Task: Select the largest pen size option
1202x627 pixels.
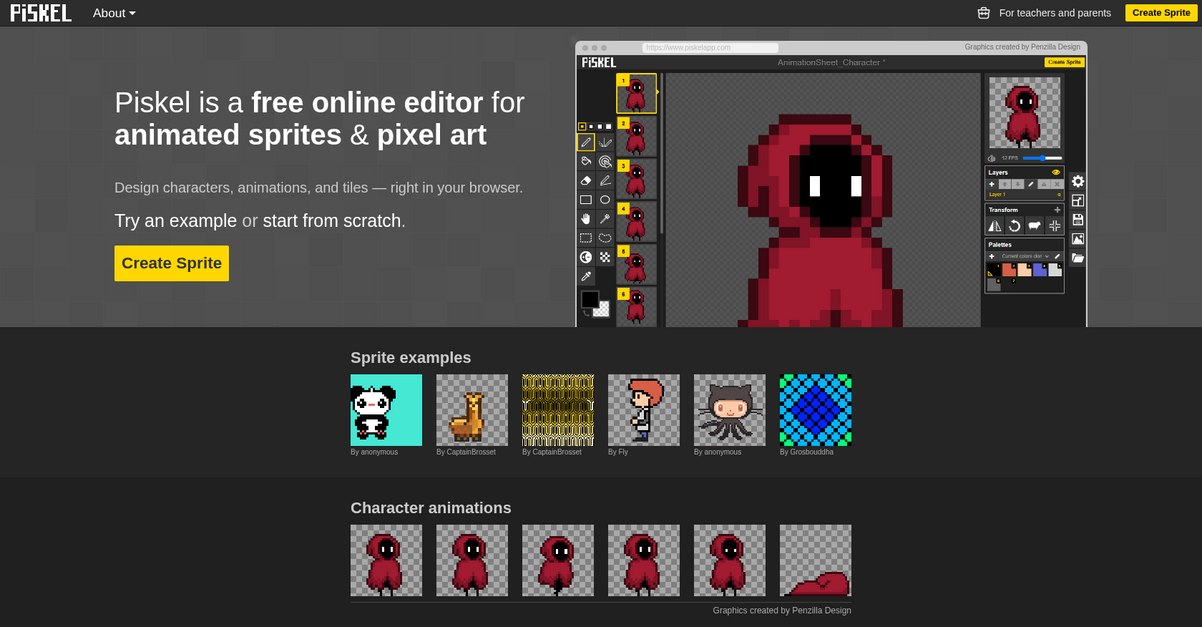Action: point(608,127)
